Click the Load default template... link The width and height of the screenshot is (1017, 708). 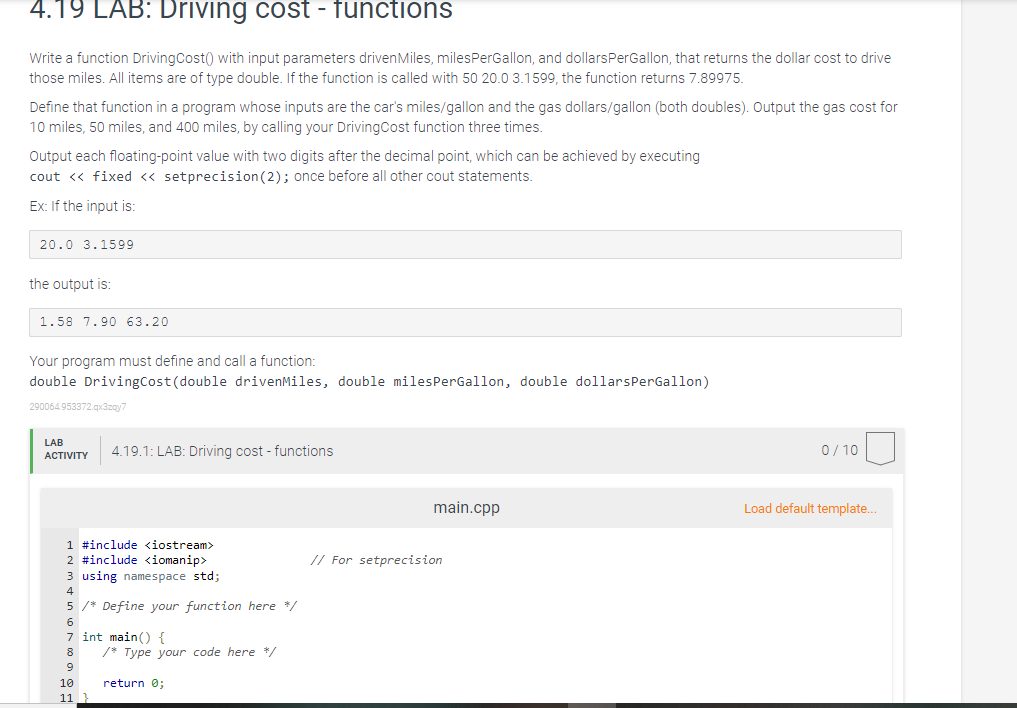(810, 508)
